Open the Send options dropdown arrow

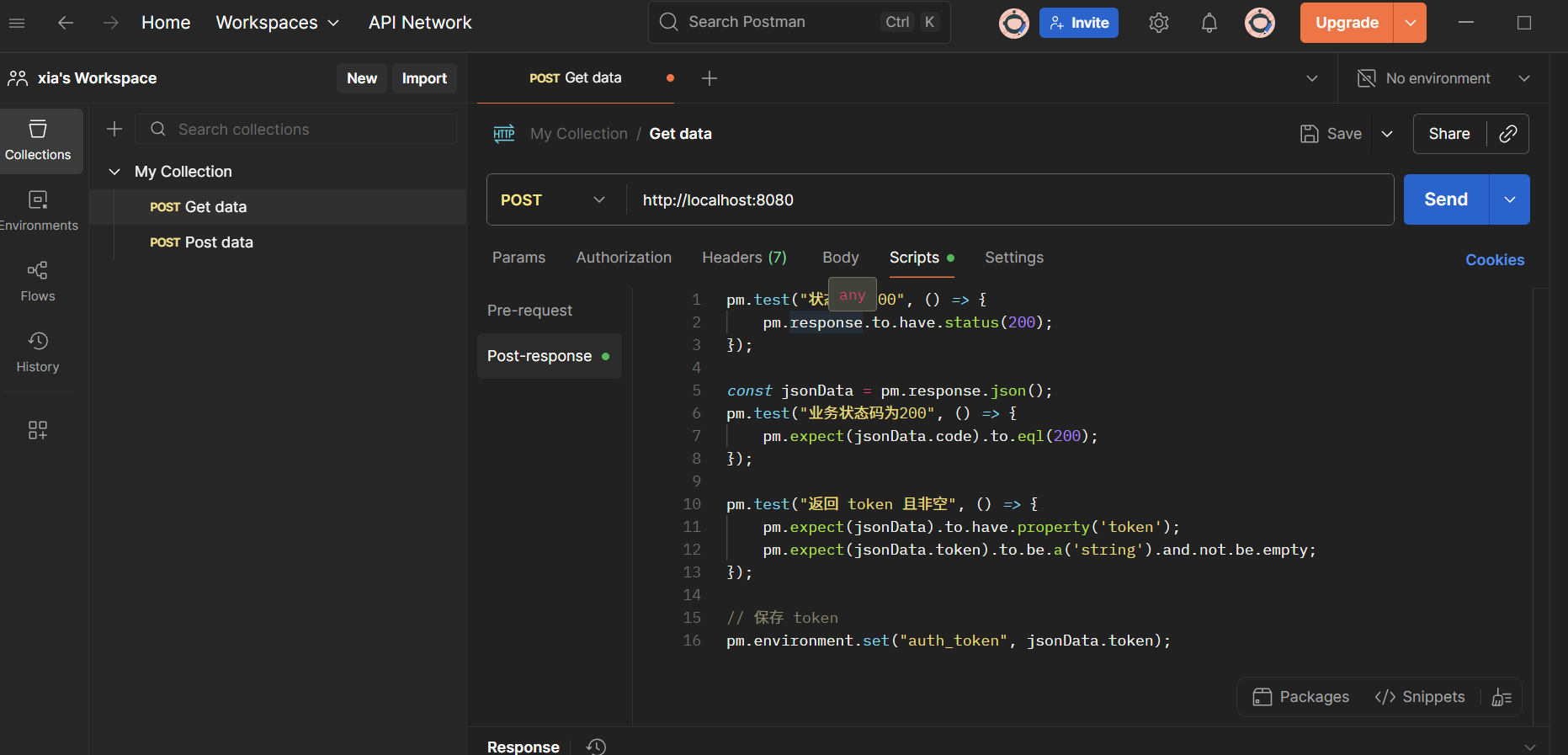1510,199
